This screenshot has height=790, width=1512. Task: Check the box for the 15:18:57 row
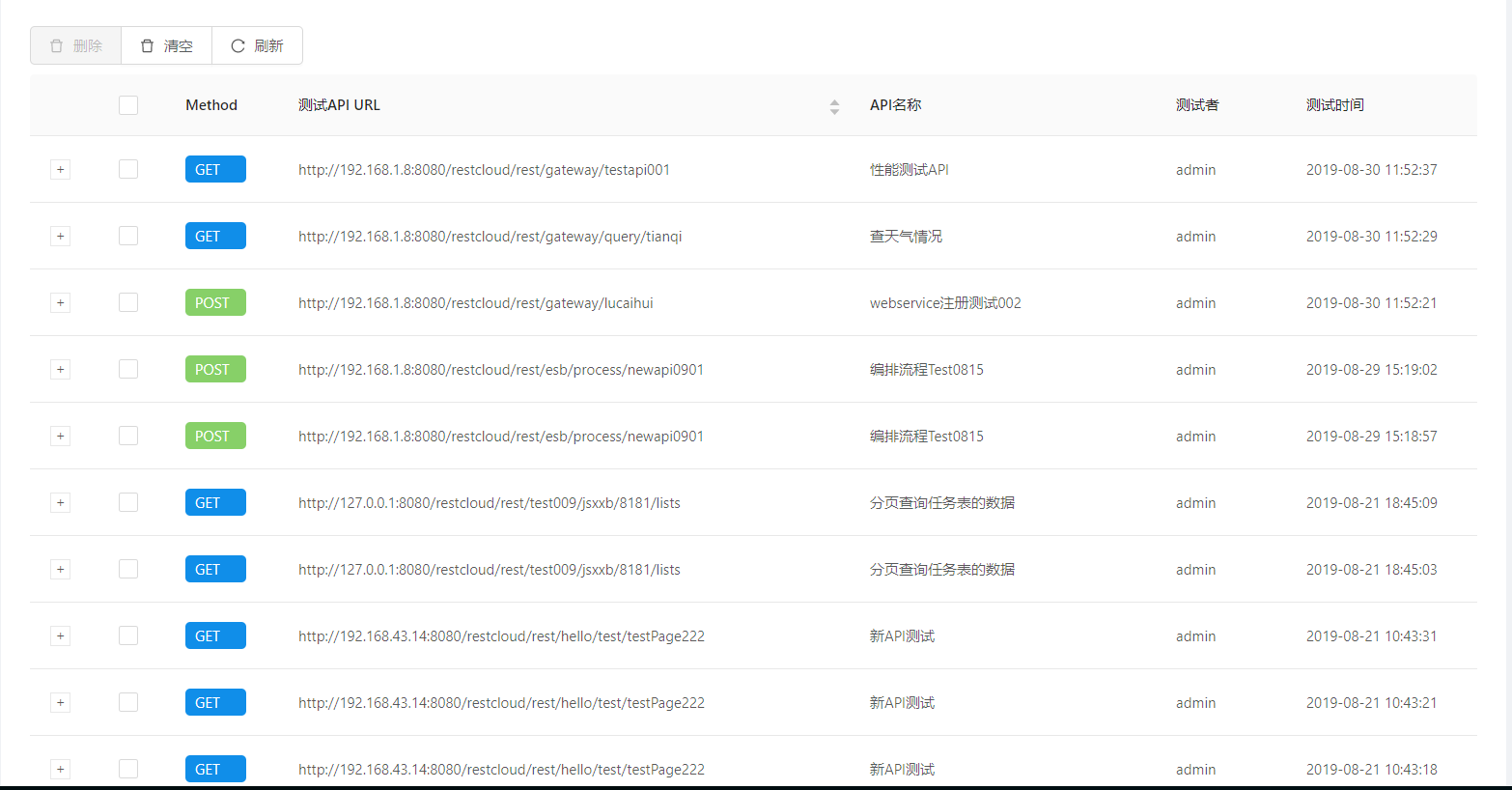point(128,436)
